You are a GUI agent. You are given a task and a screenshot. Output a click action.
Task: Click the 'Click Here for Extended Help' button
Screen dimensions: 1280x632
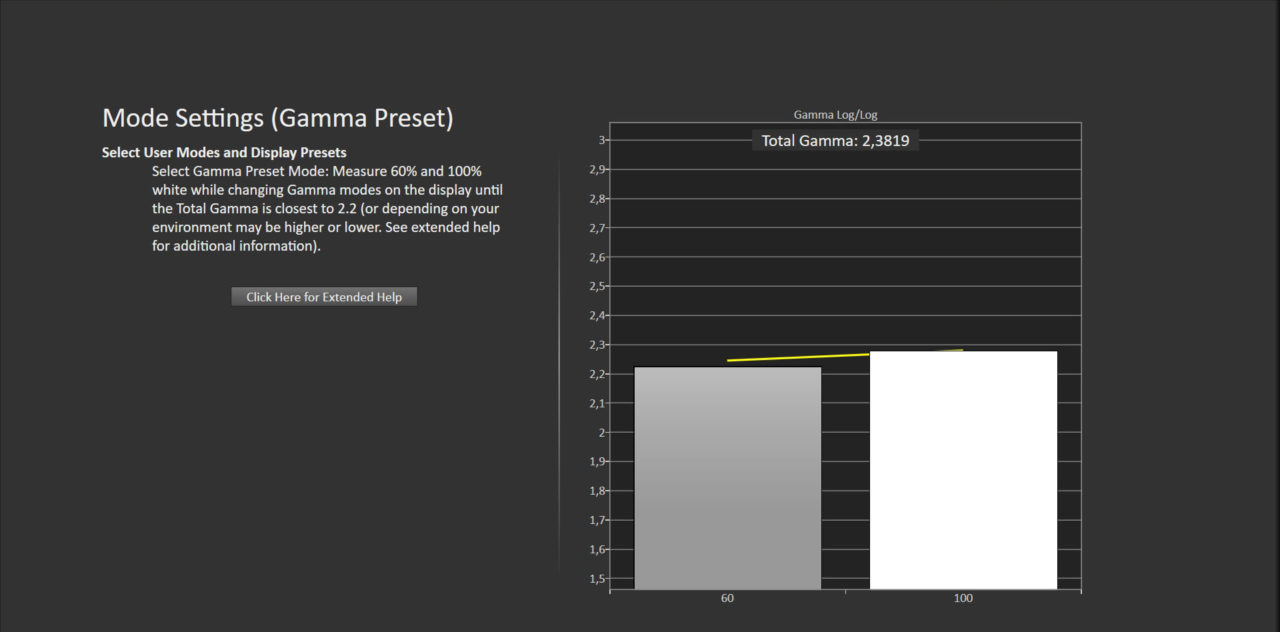(x=324, y=297)
